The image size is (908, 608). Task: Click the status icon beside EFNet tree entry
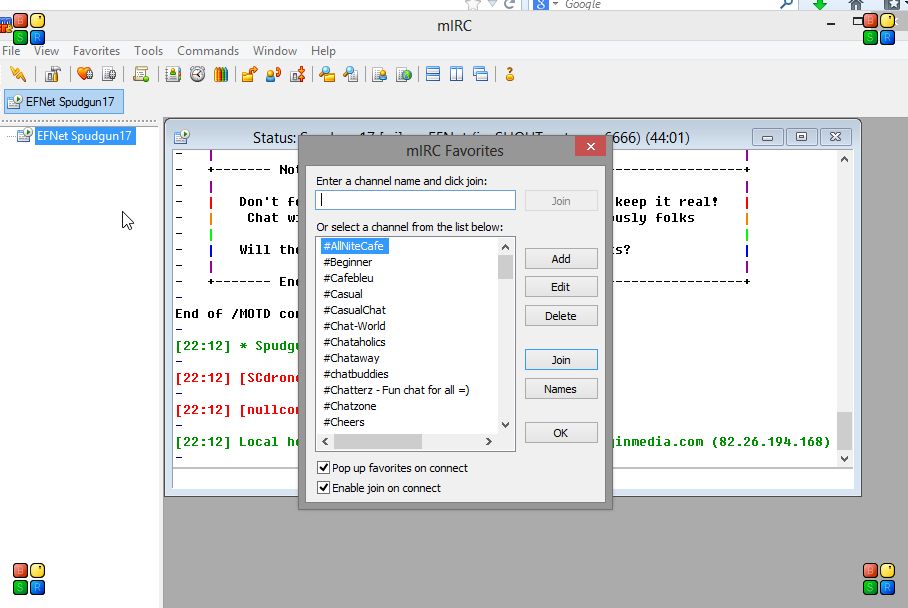[24, 135]
